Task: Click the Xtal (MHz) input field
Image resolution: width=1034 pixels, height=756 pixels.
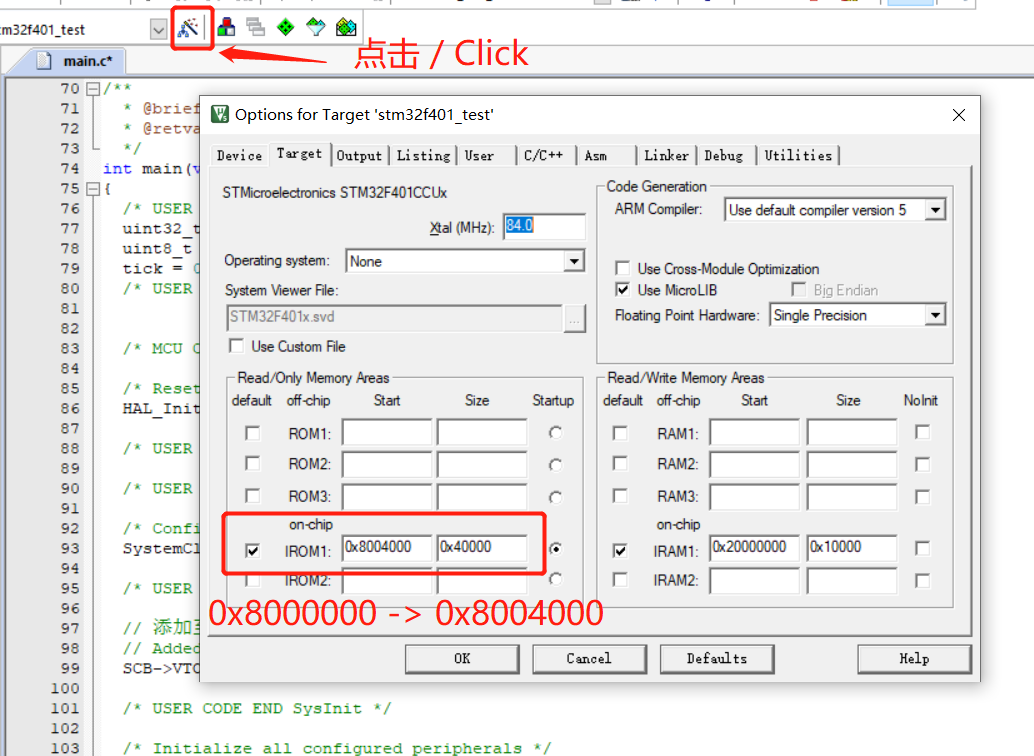Action: point(544,226)
